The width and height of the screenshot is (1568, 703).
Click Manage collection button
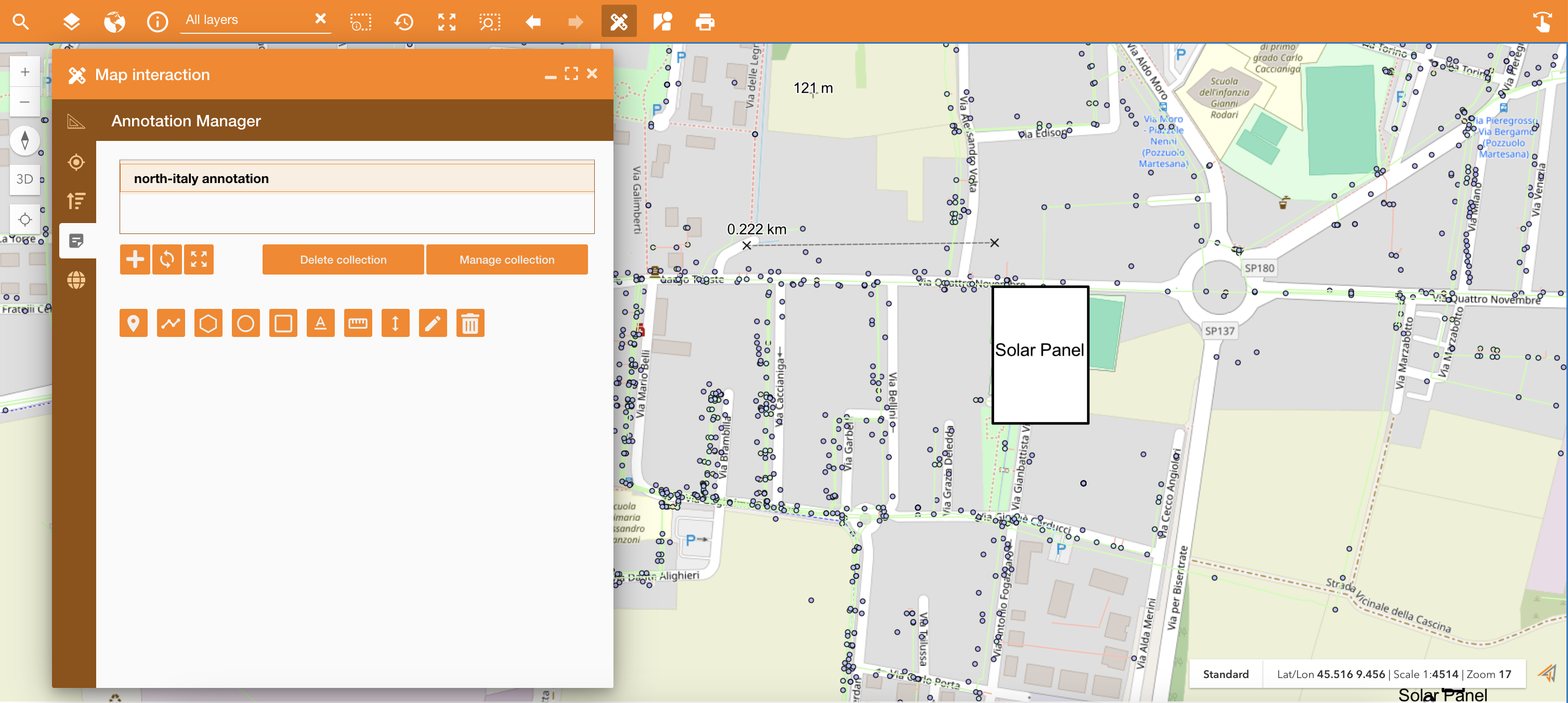(x=507, y=260)
